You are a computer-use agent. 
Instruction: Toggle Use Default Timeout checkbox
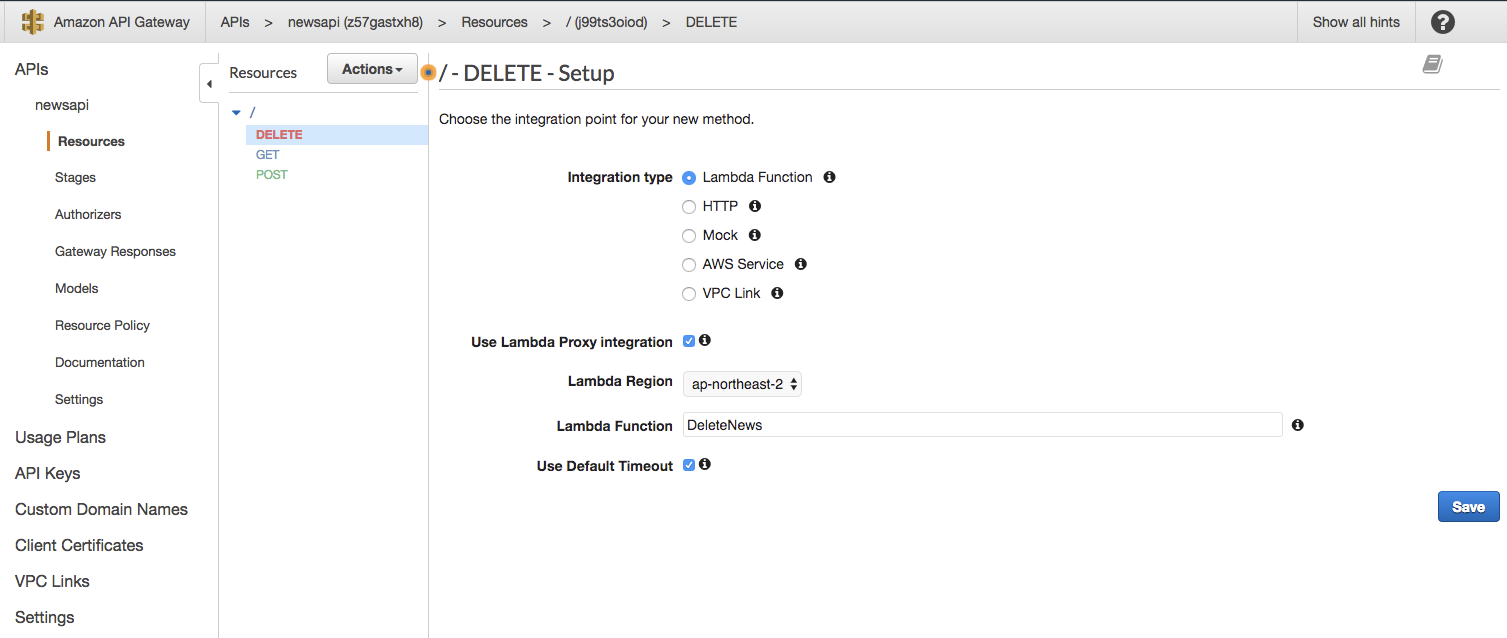[689, 465]
